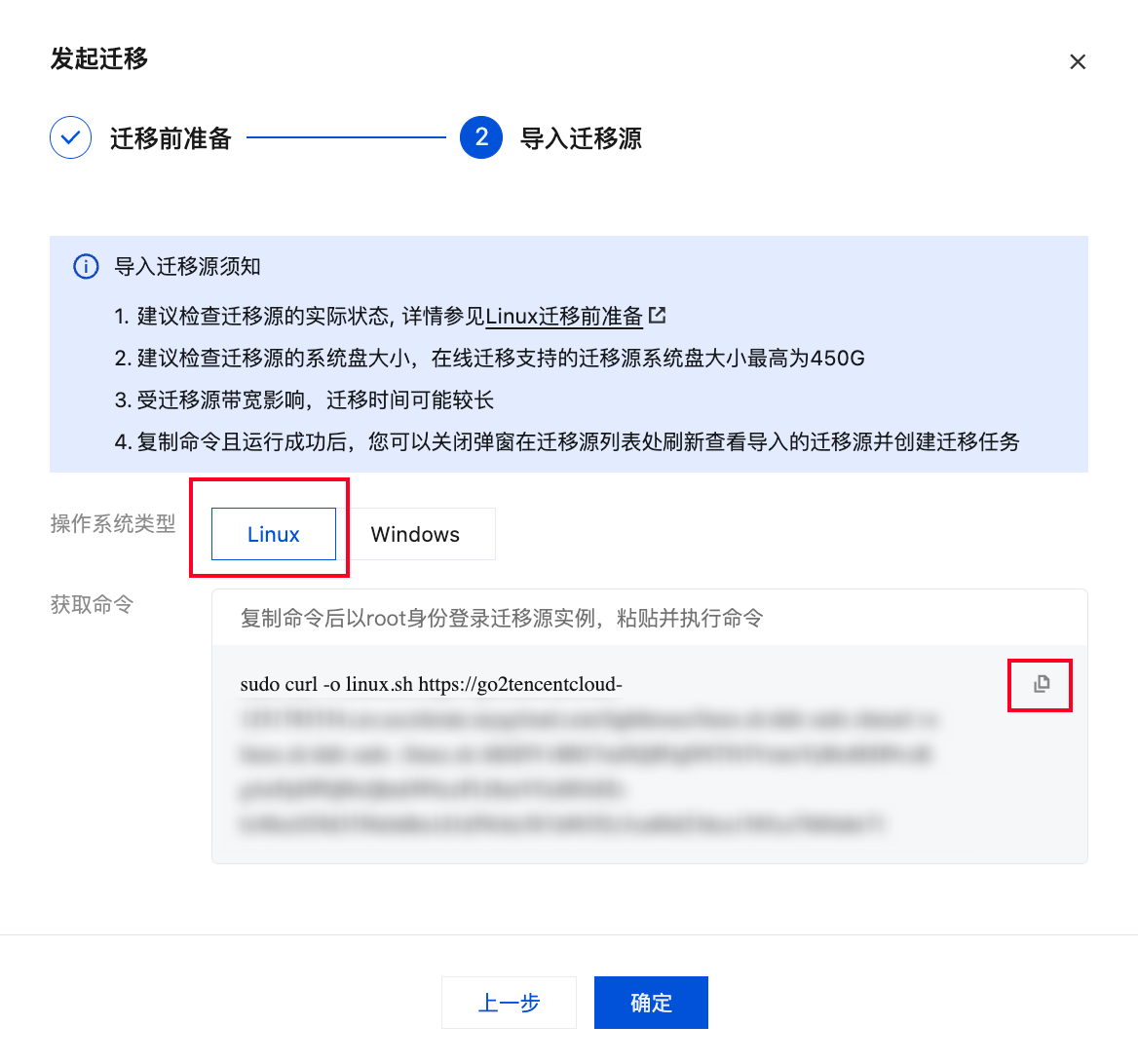Copy the migration command with copy icon

tap(1042, 684)
